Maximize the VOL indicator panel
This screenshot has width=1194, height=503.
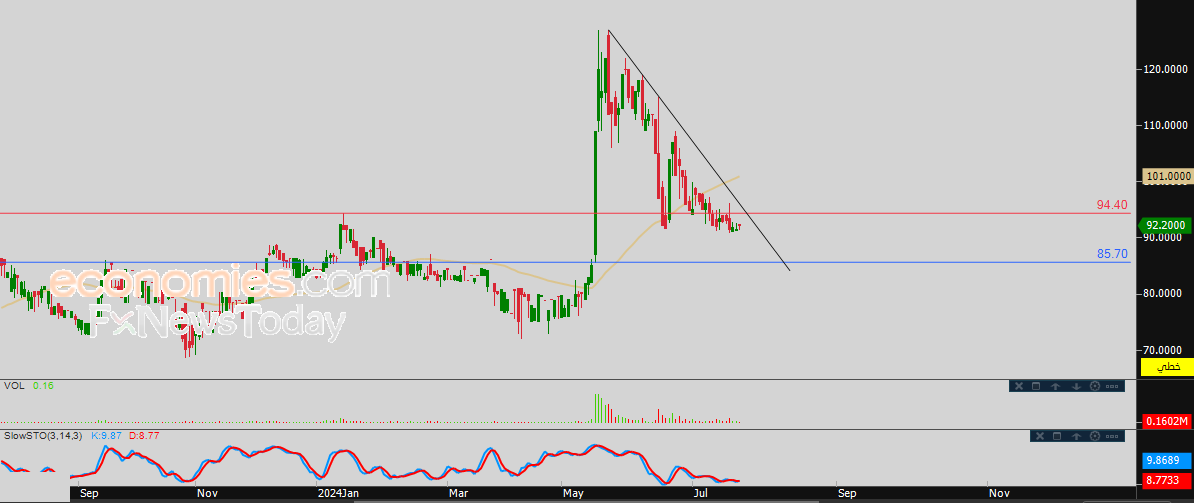tap(1036, 386)
